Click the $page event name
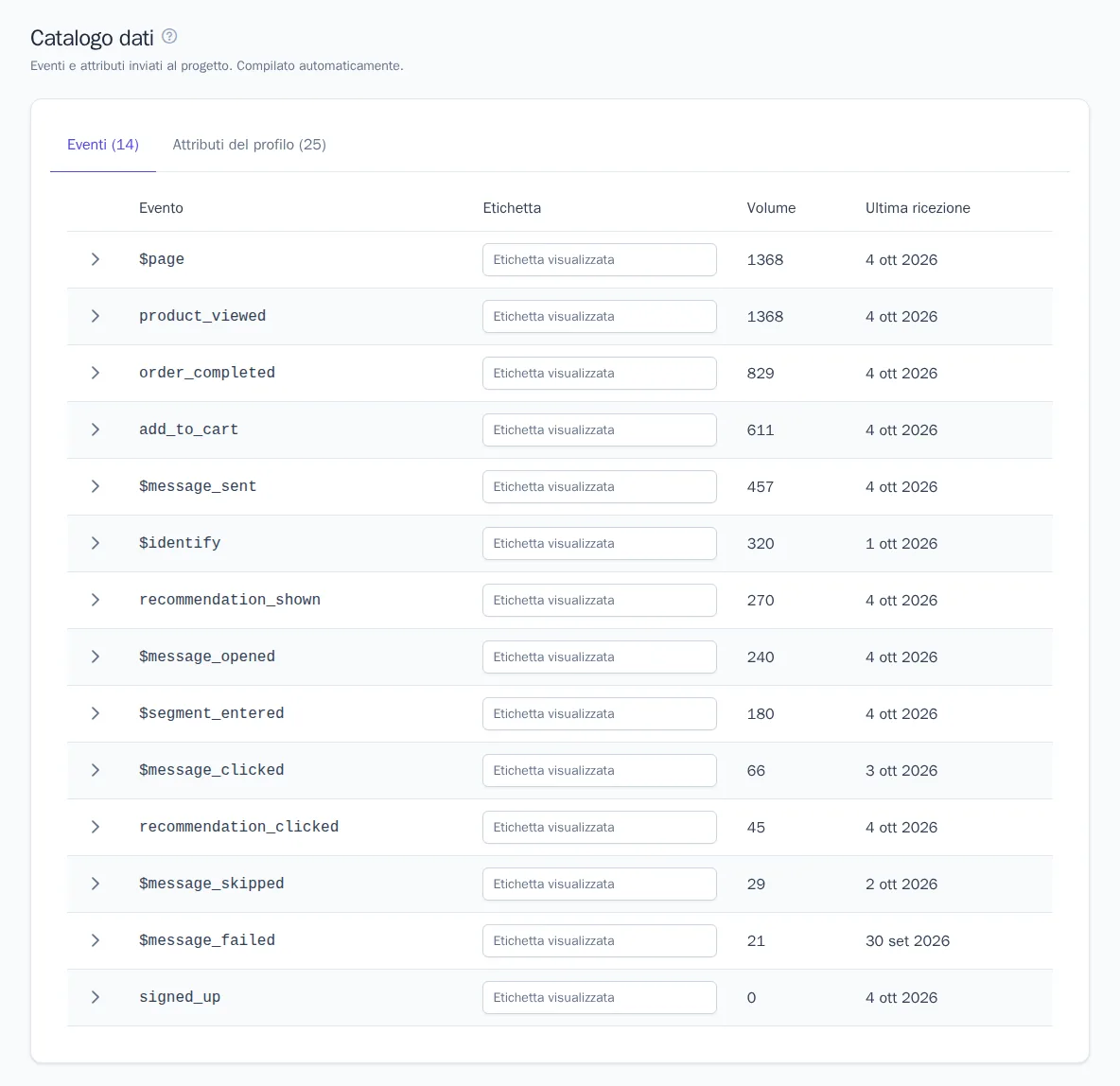This screenshot has width=1120, height=1086. pyautogui.click(x=162, y=259)
